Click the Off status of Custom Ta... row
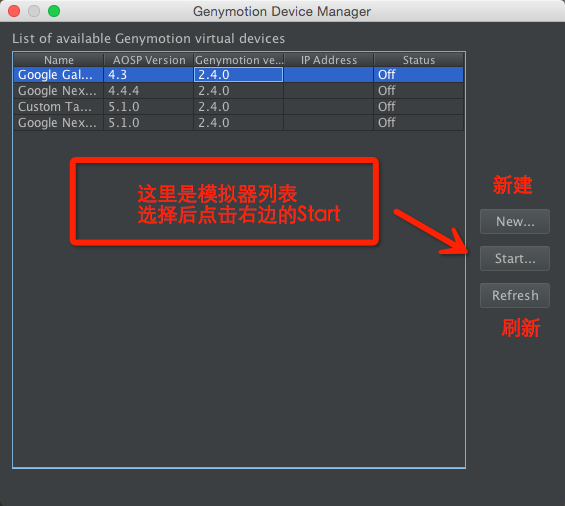The width and height of the screenshot is (565, 506). 419,107
